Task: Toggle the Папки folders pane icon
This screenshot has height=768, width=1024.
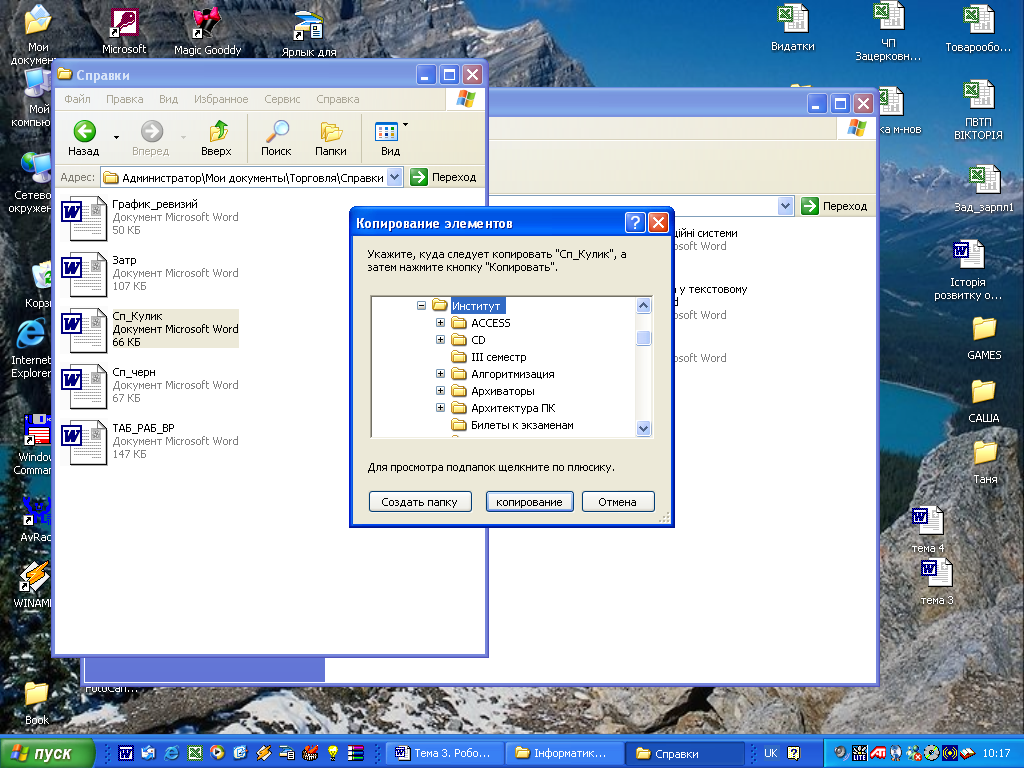Action: 331,131
